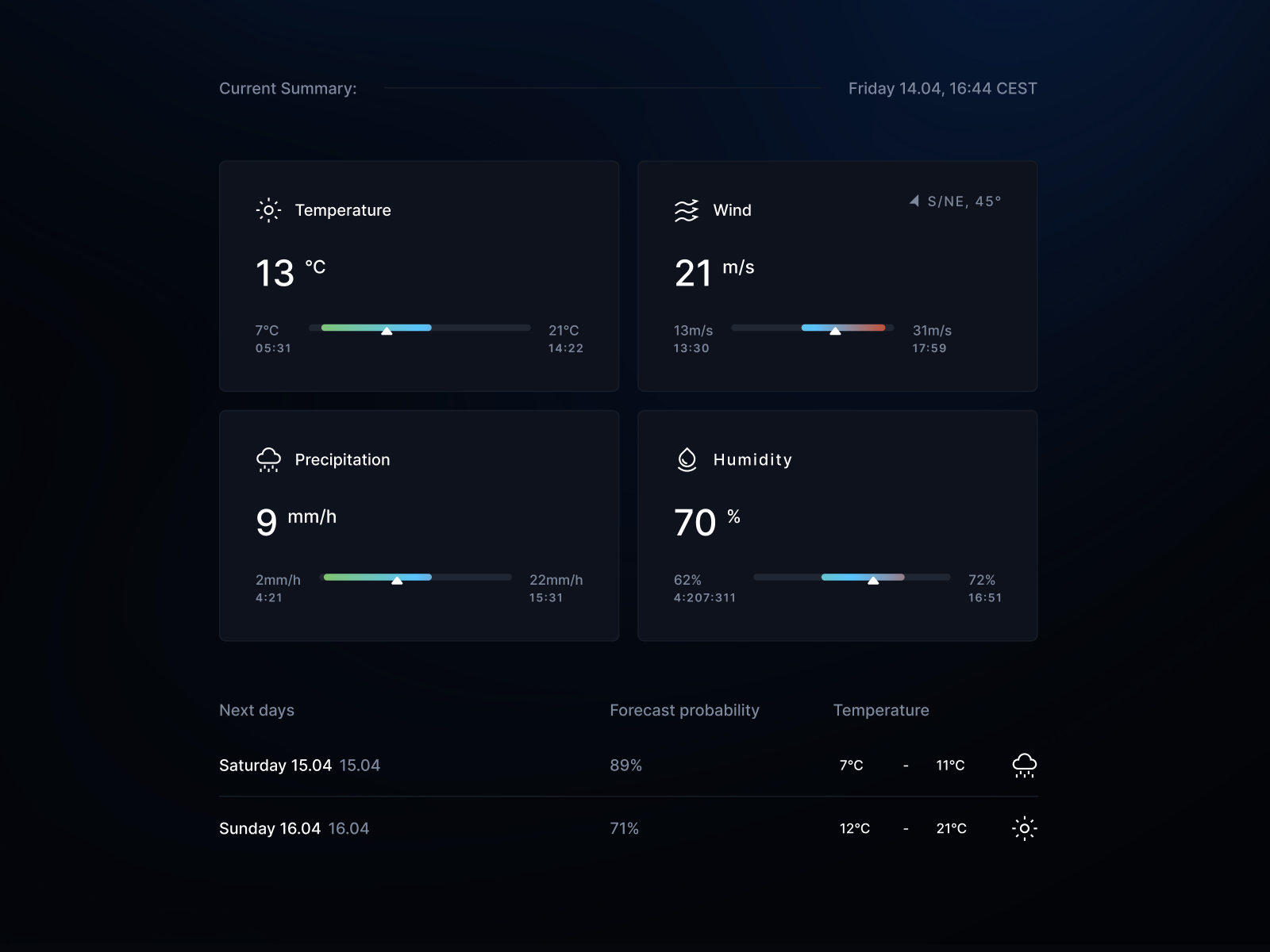This screenshot has height=952, width=1270.
Task: Select the Forecast probability column header
Action: pyautogui.click(x=684, y=710)
